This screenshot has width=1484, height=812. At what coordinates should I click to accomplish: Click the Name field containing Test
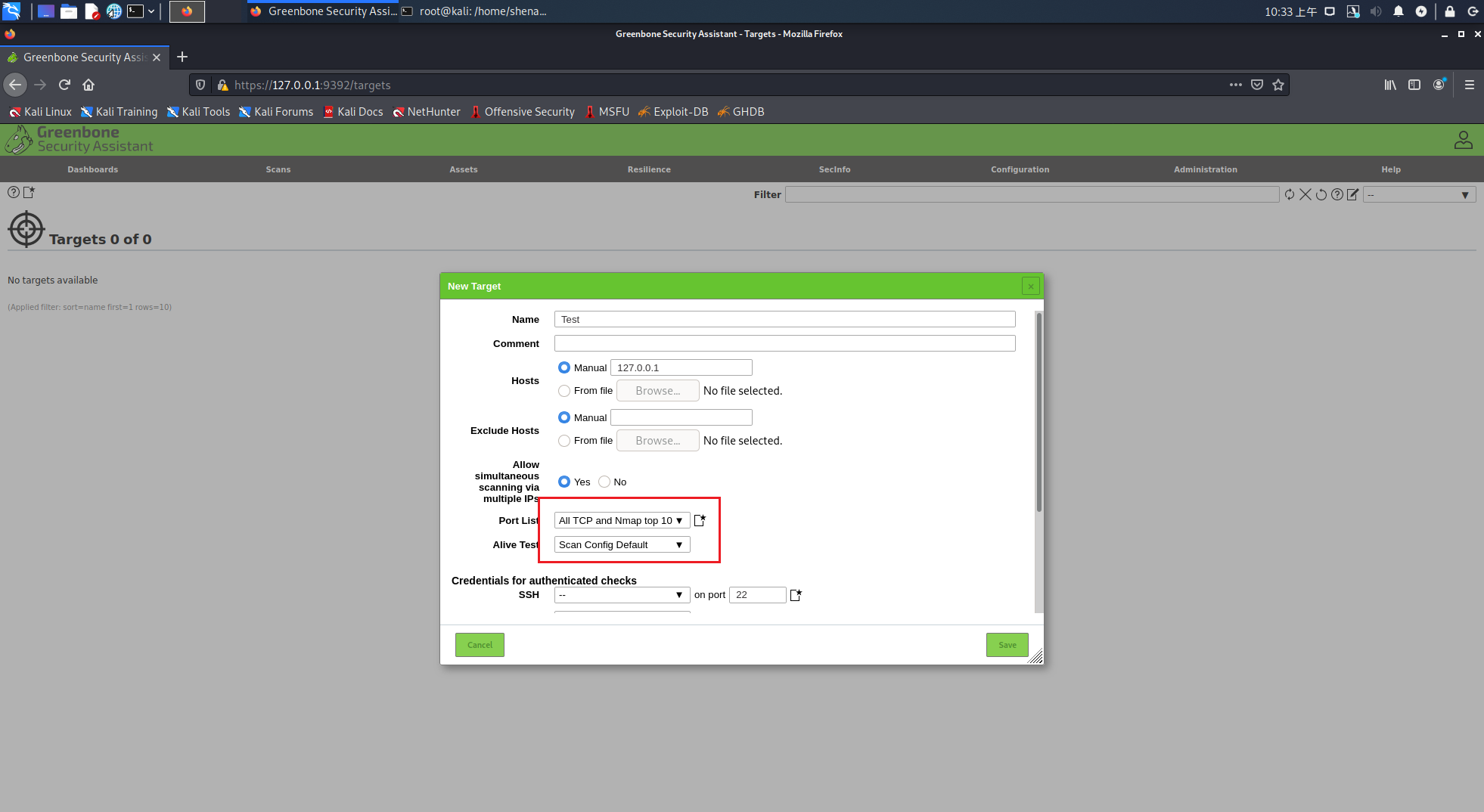point(784,319)
